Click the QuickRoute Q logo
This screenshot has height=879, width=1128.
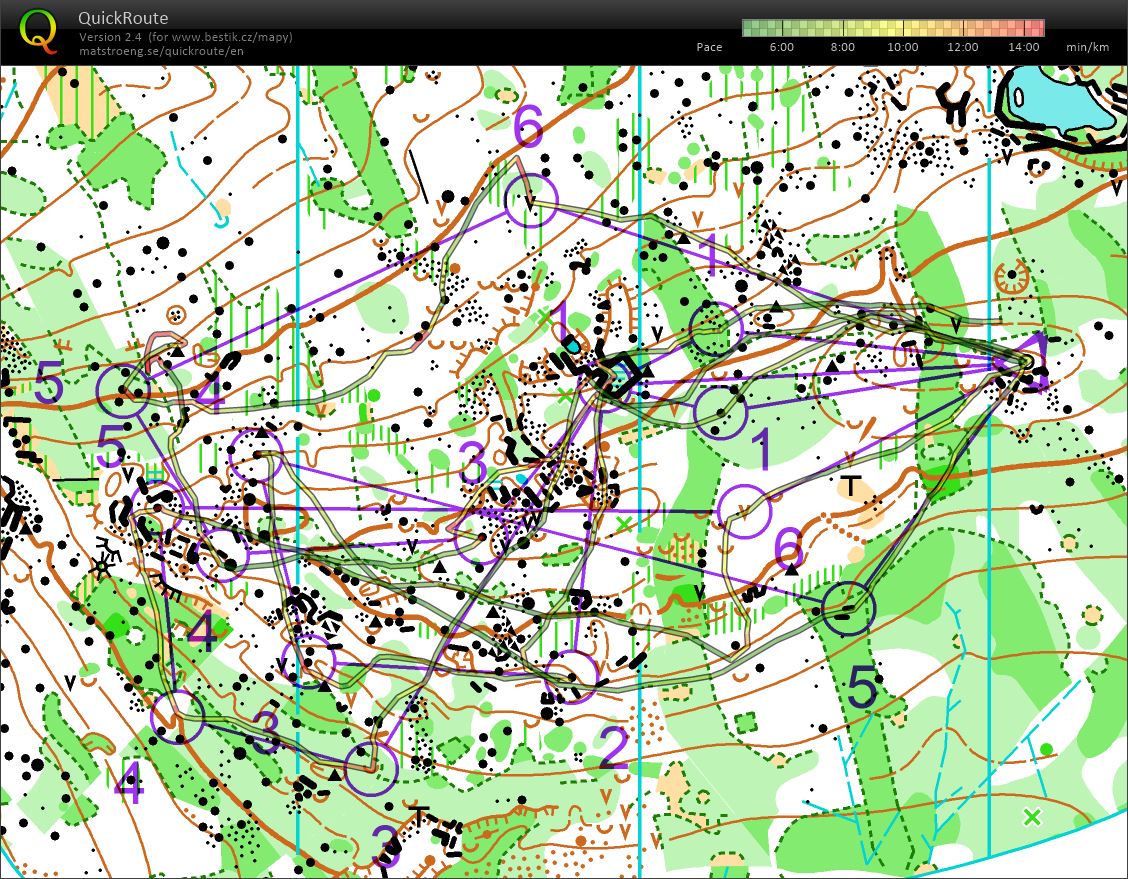(x=37, y=30)
